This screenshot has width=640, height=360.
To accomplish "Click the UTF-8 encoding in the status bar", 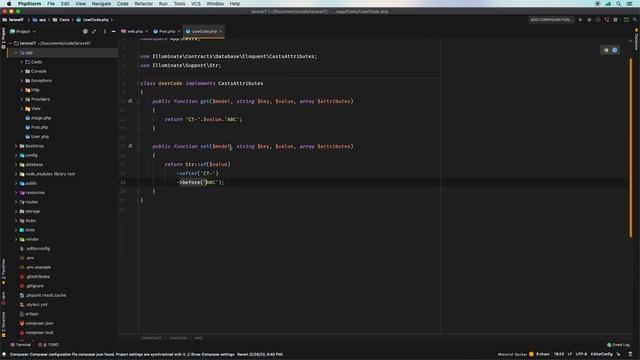I will [x=581, y=354].
